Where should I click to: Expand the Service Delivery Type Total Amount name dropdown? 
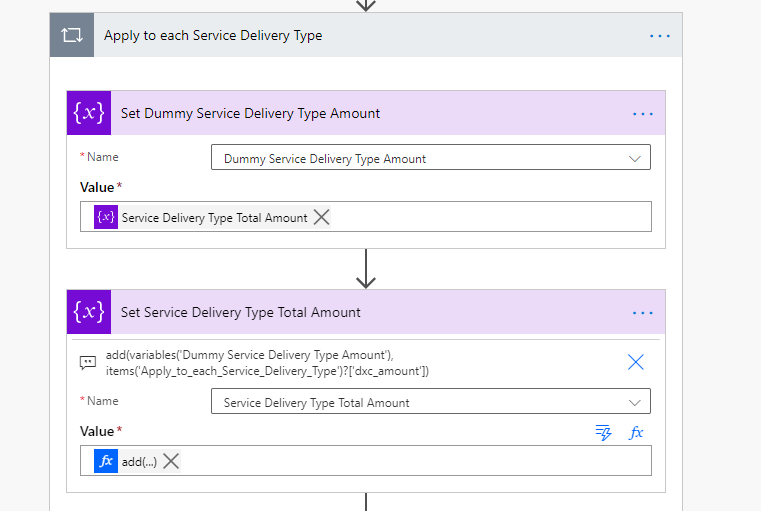[634, 402]
